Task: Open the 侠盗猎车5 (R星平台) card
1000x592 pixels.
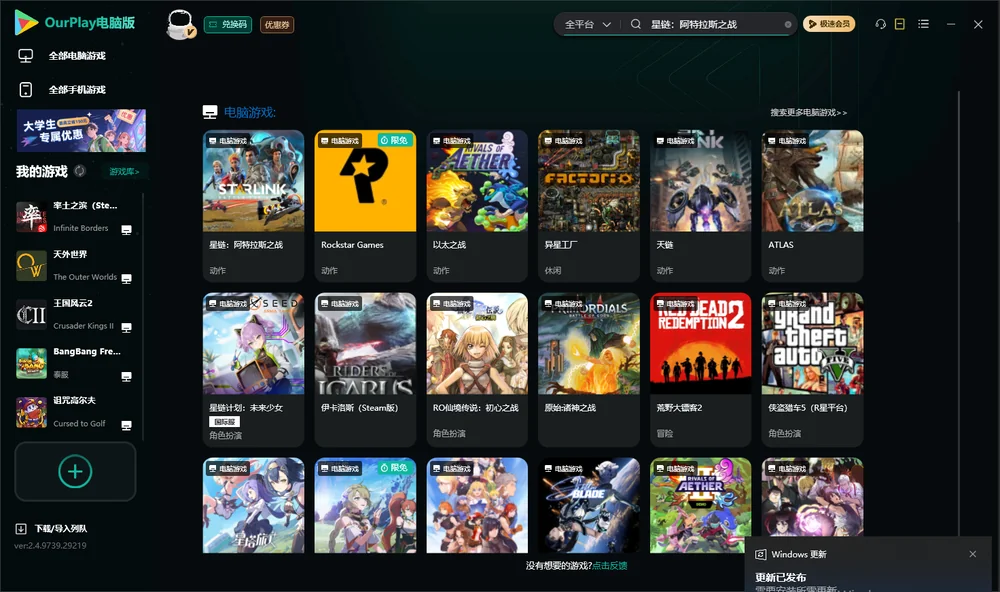Action: (x=812, y=369)
